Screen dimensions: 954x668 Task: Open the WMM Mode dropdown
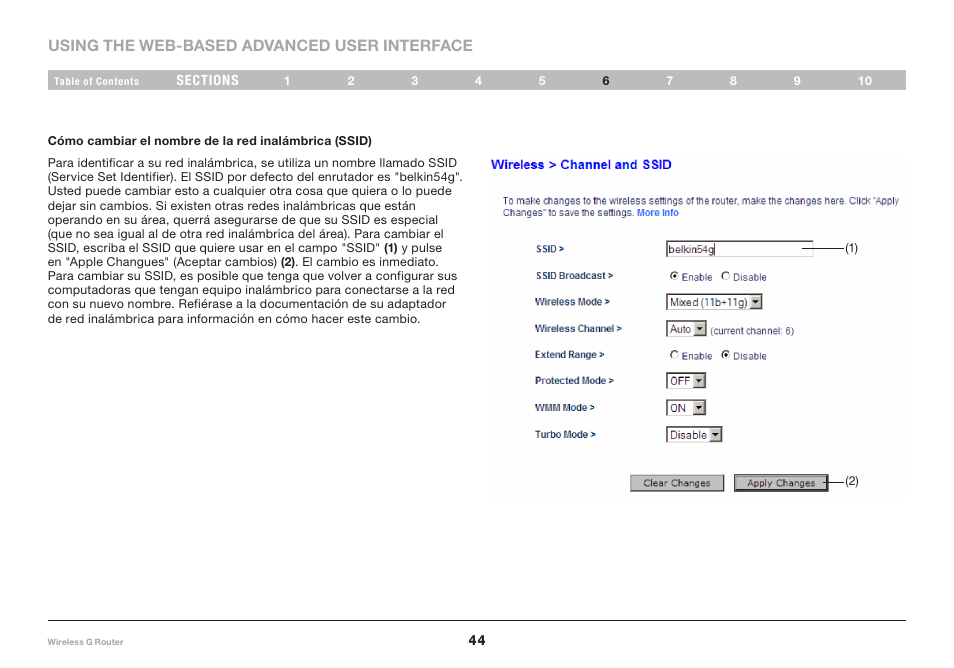(x=686, y=408)
